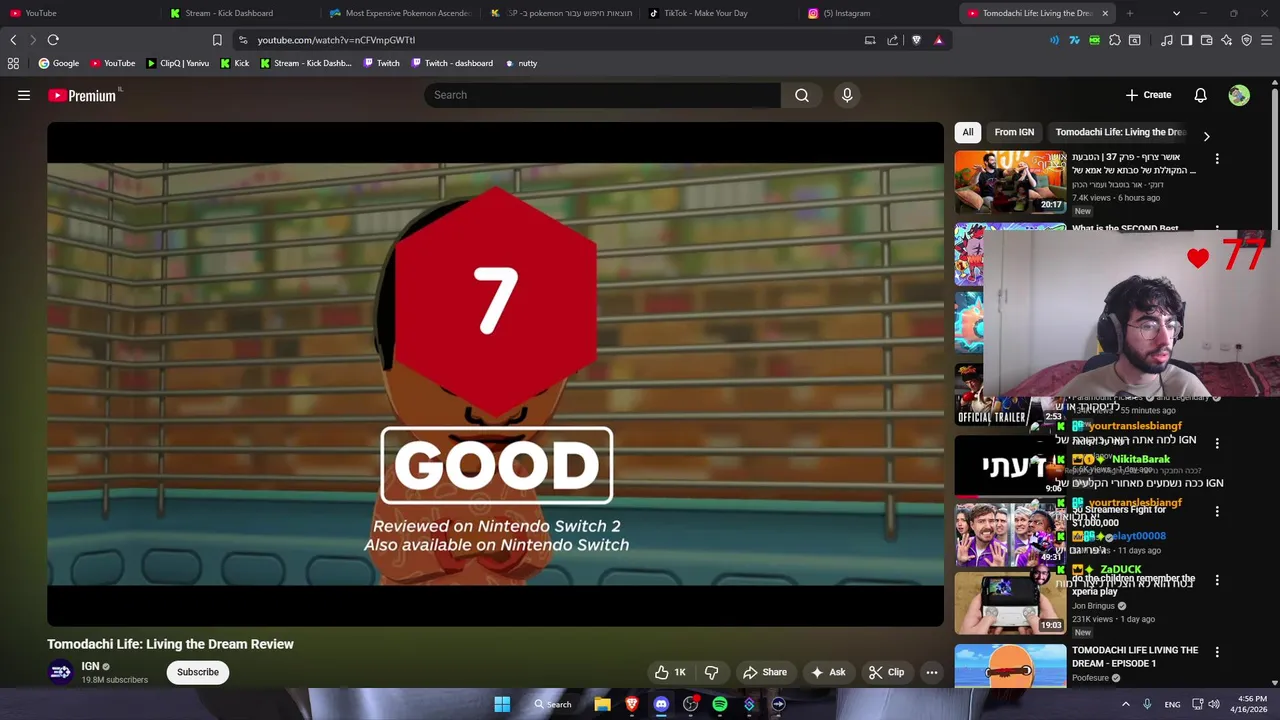Image resolution: width=1280 pixels, height=720 pixels.
Task: View site information for youtube.com
Action: (x=243, y=40)
